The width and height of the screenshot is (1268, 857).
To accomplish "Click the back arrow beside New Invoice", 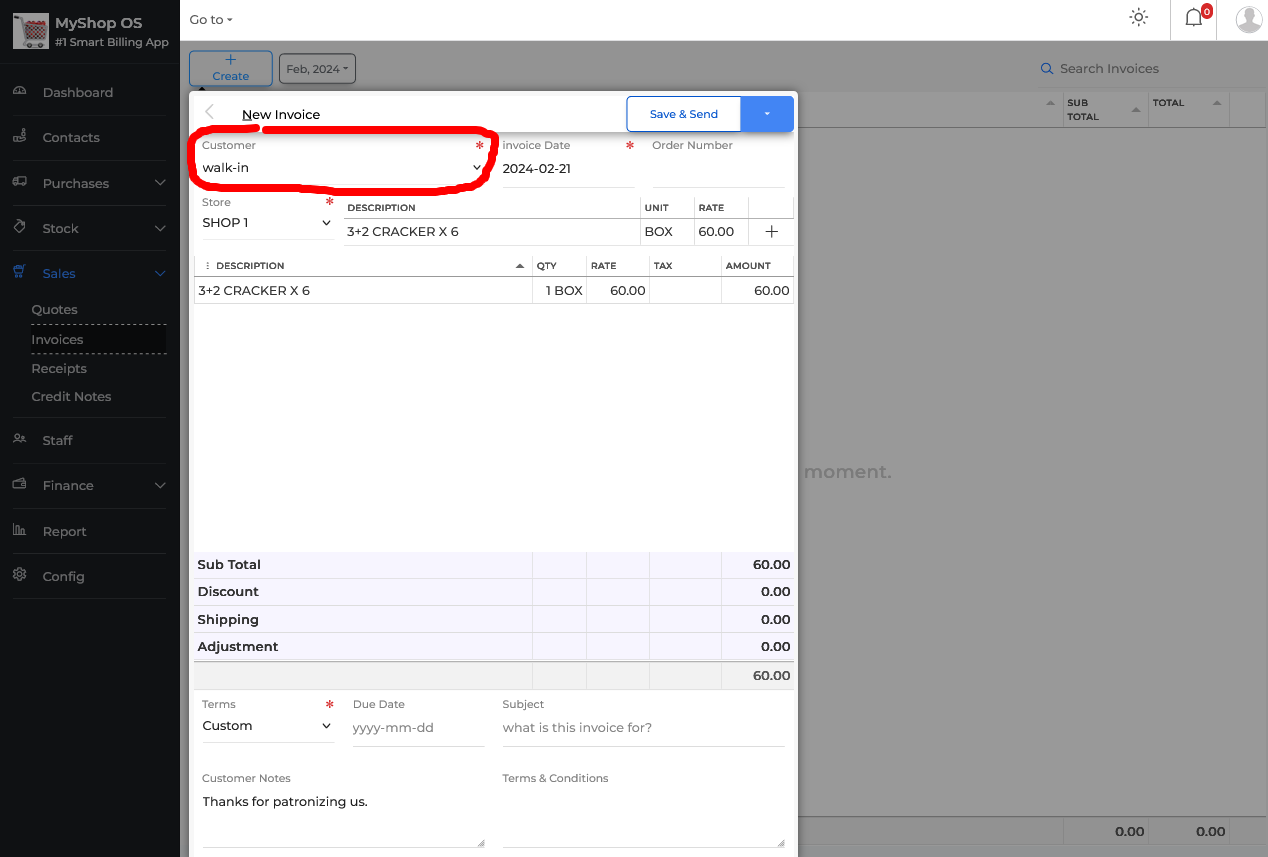I will 210,113.
